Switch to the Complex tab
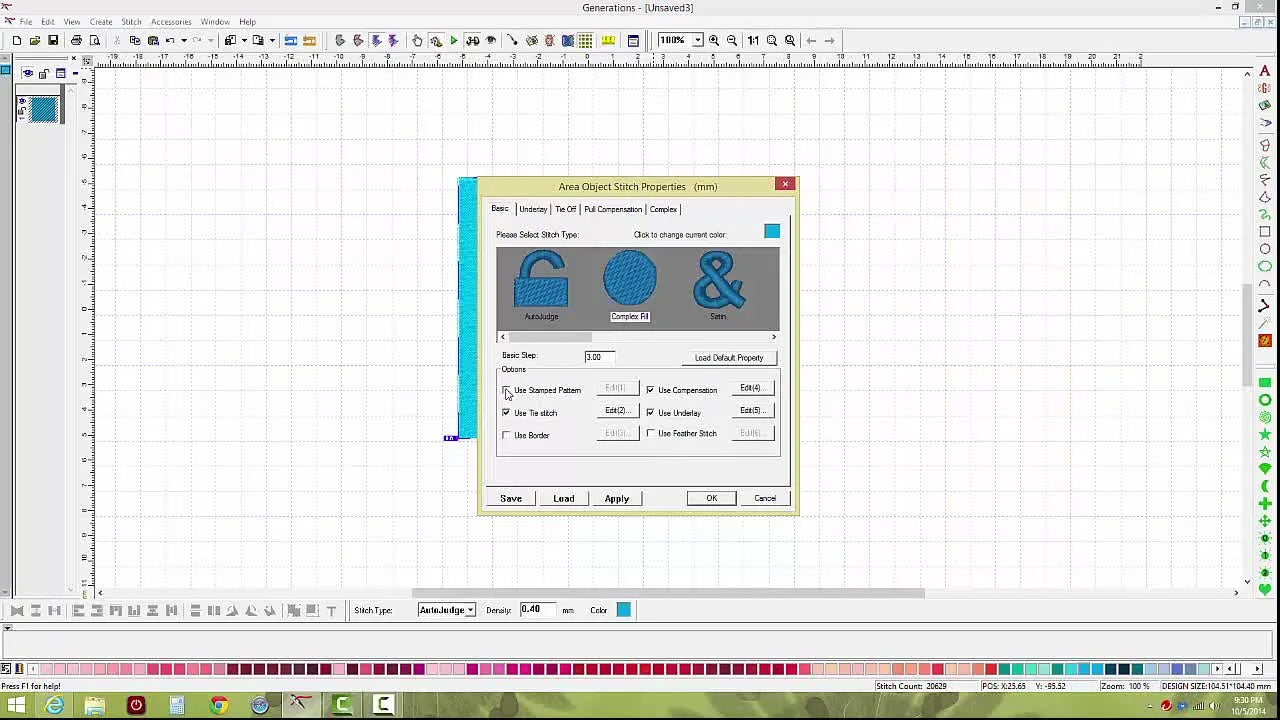The image size is (1280, 720). 663,209
